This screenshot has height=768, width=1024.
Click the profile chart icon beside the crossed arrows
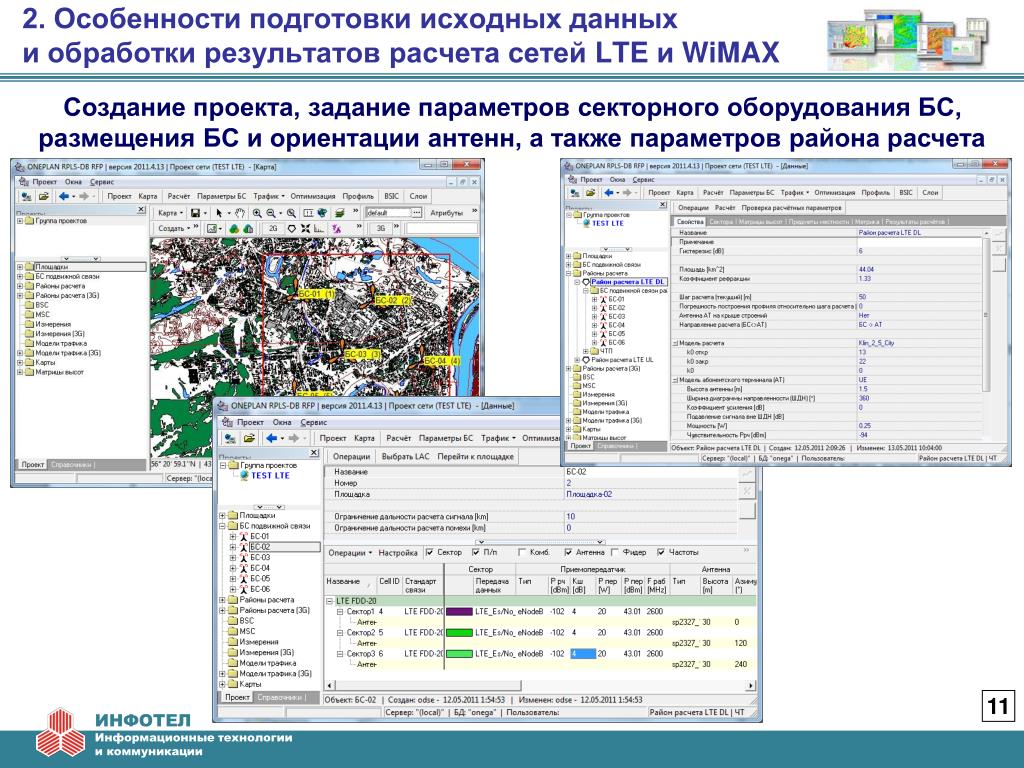319,229
